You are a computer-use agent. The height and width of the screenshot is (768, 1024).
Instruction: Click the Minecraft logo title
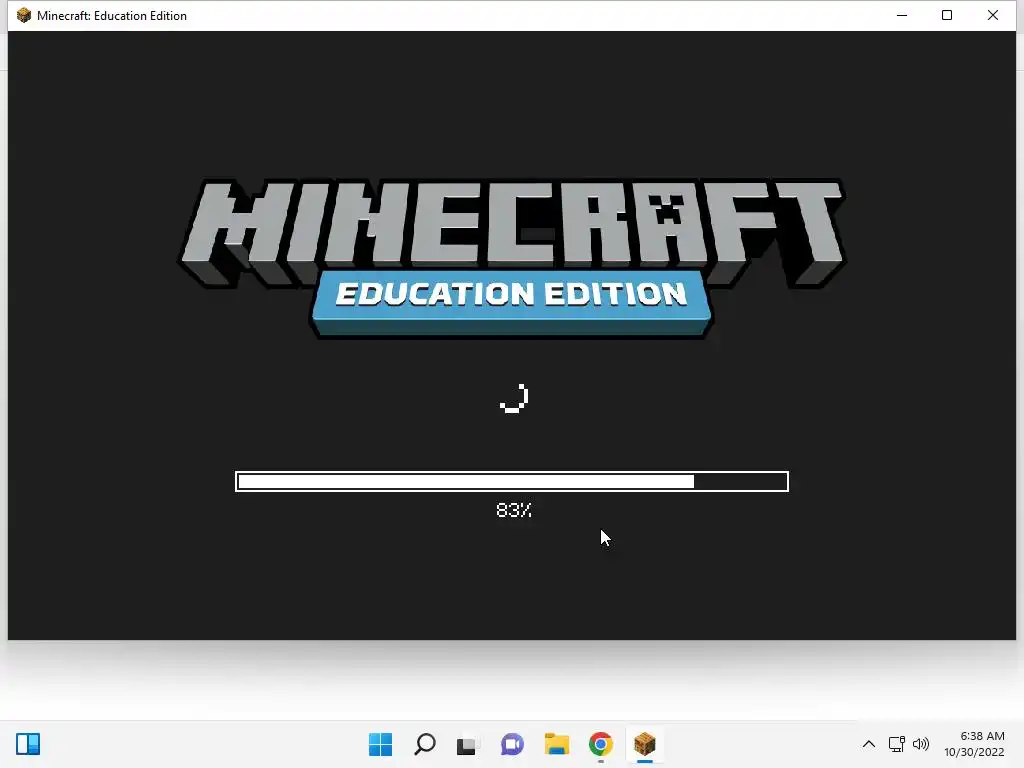click(512, 234)
